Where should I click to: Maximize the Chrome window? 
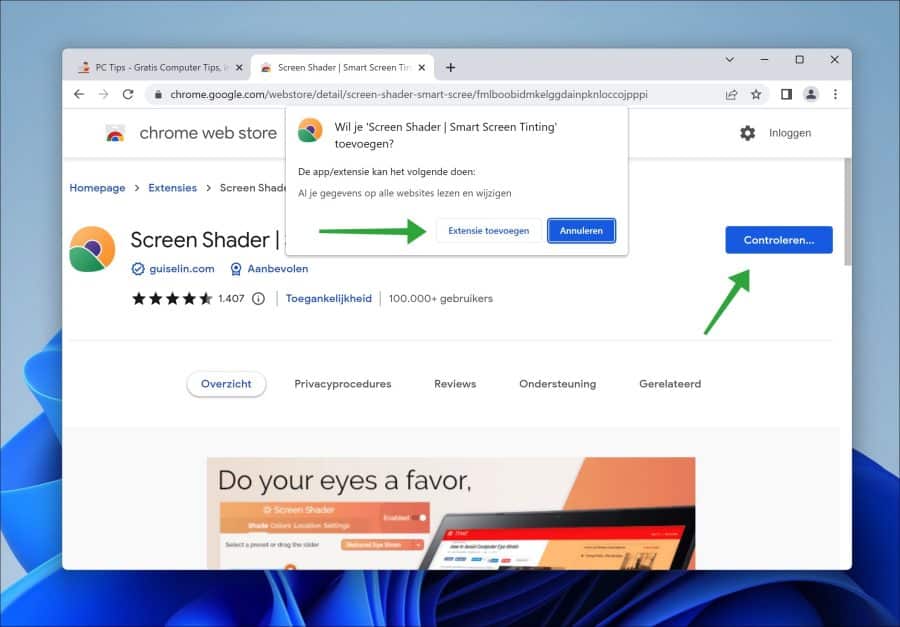coord(800,60)
